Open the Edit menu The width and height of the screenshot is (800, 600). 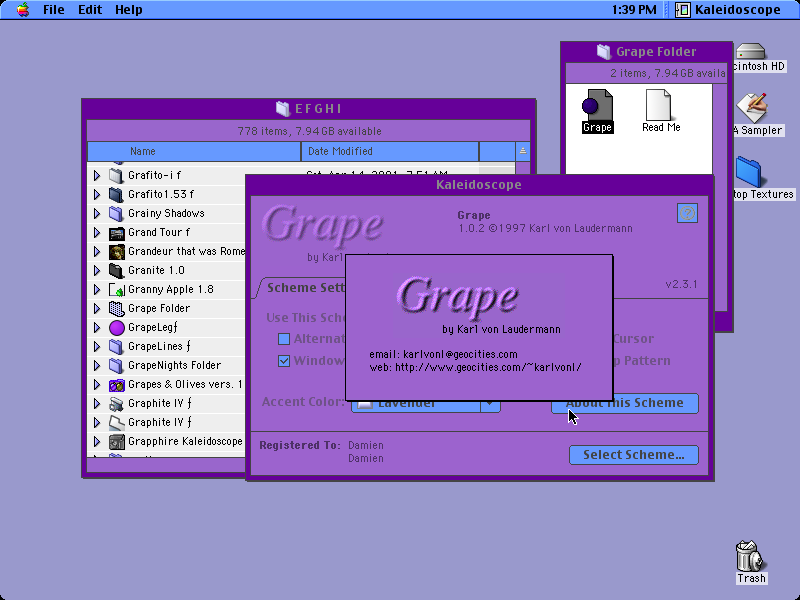point(90,10)
